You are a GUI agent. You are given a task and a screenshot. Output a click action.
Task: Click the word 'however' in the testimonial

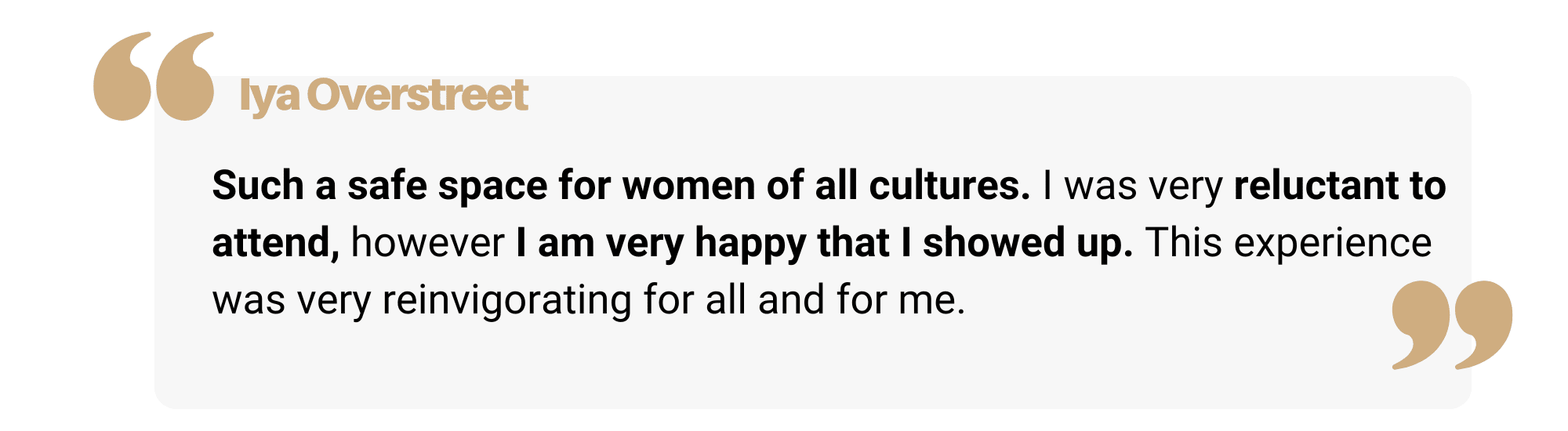427,243
